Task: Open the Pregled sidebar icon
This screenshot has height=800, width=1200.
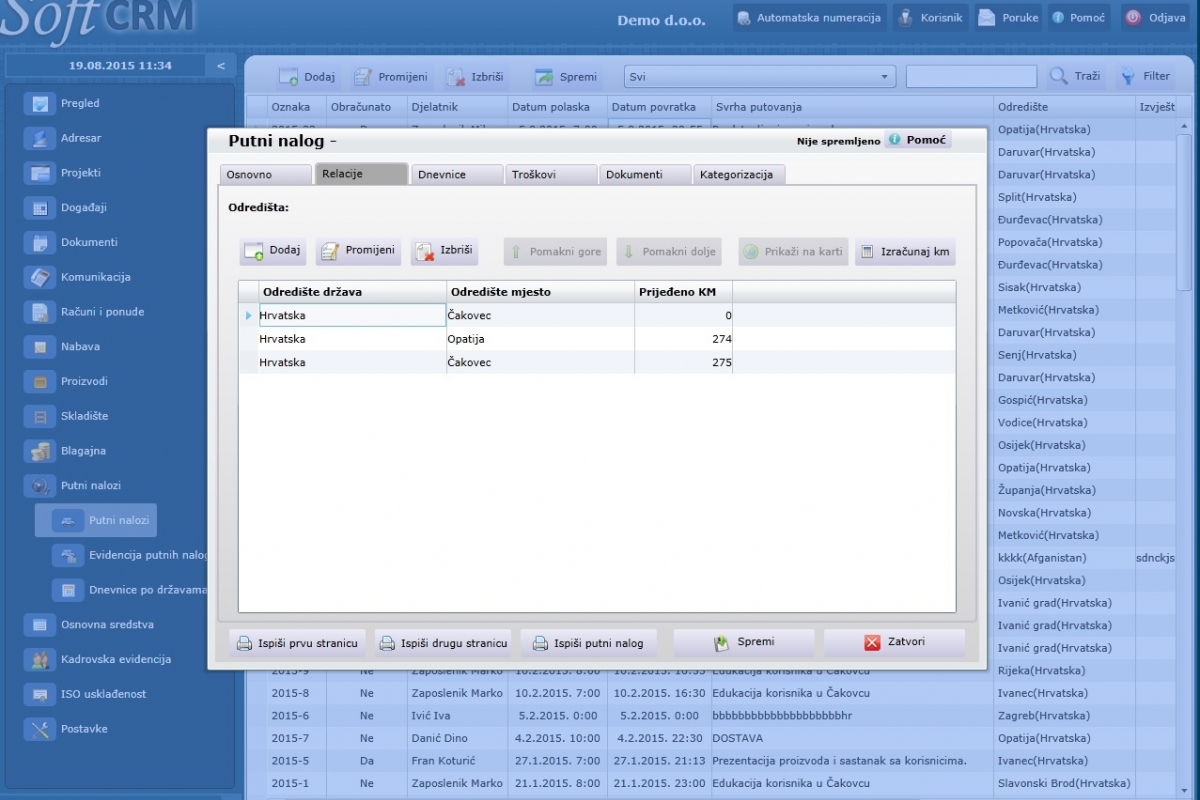Action: click(41, 103)
